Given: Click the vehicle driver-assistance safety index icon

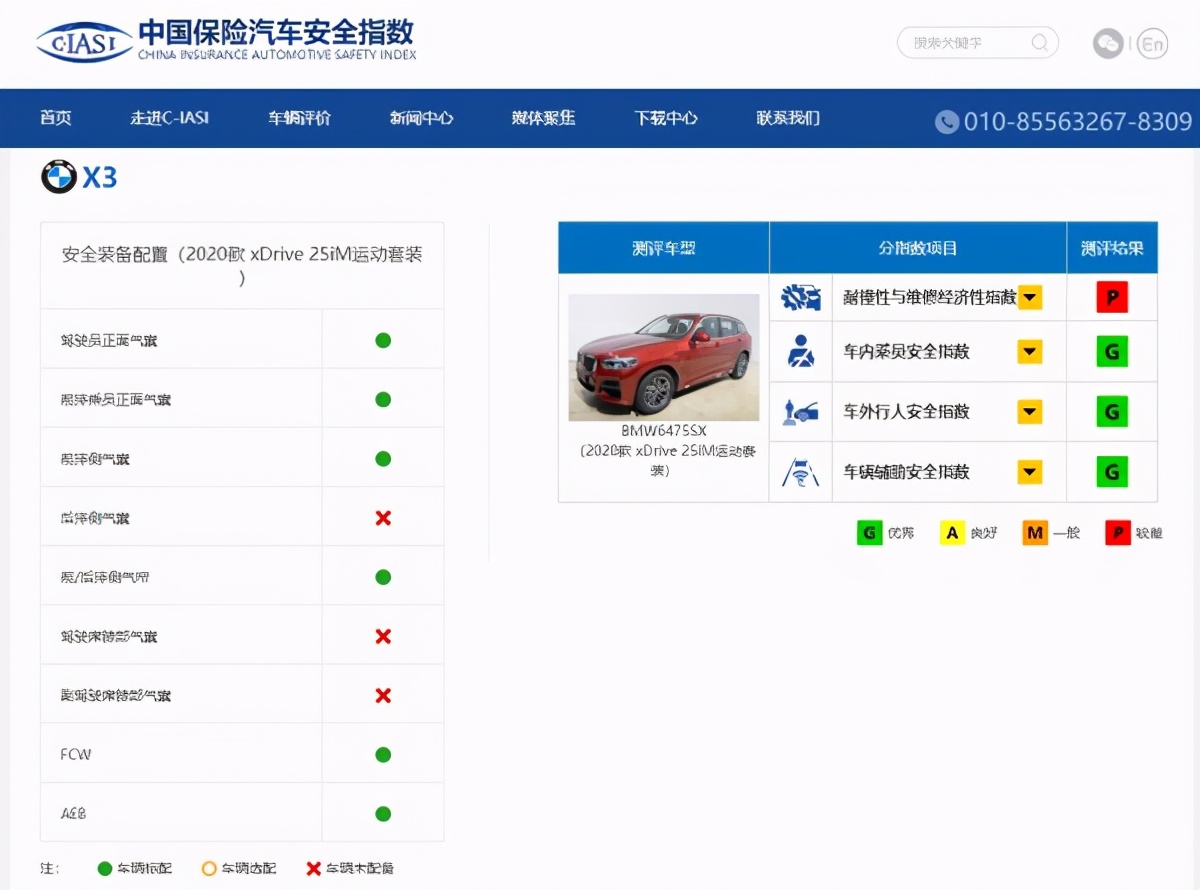Looking at the screenshot, I should (800, 471).
